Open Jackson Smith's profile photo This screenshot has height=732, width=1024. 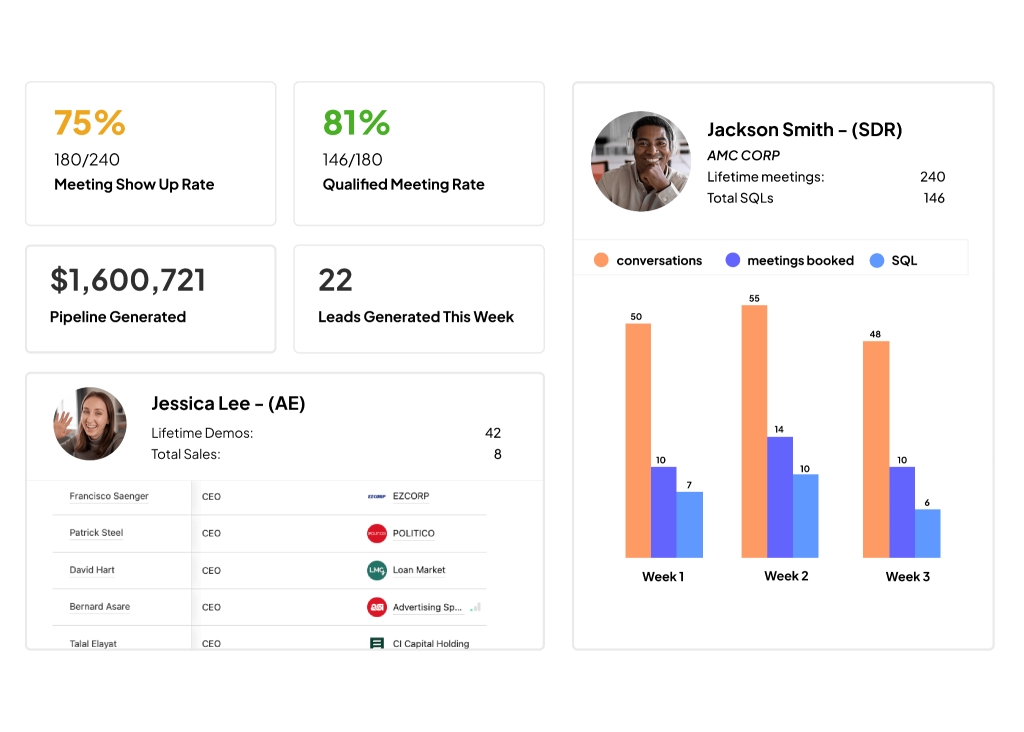click(x=641, y=161)
